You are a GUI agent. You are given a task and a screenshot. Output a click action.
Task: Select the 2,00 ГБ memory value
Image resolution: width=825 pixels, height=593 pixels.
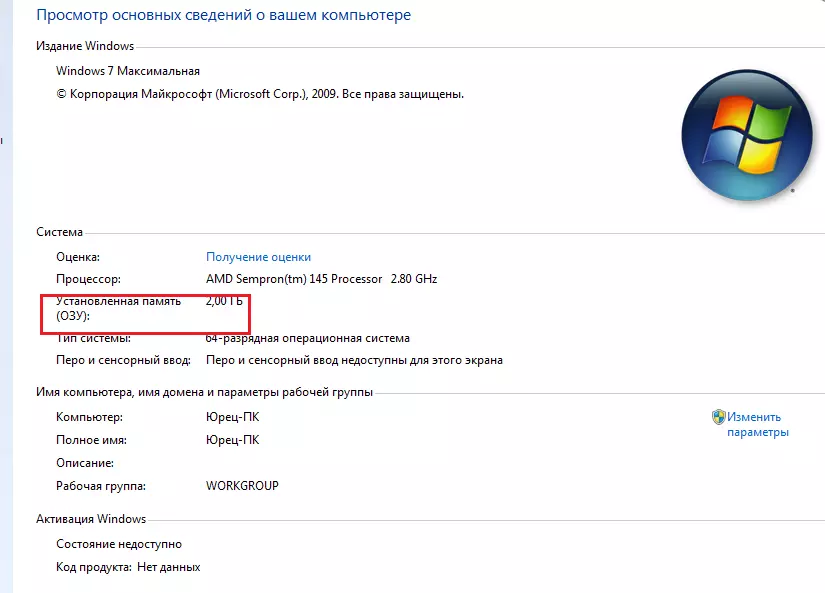(x=224, y=301)
